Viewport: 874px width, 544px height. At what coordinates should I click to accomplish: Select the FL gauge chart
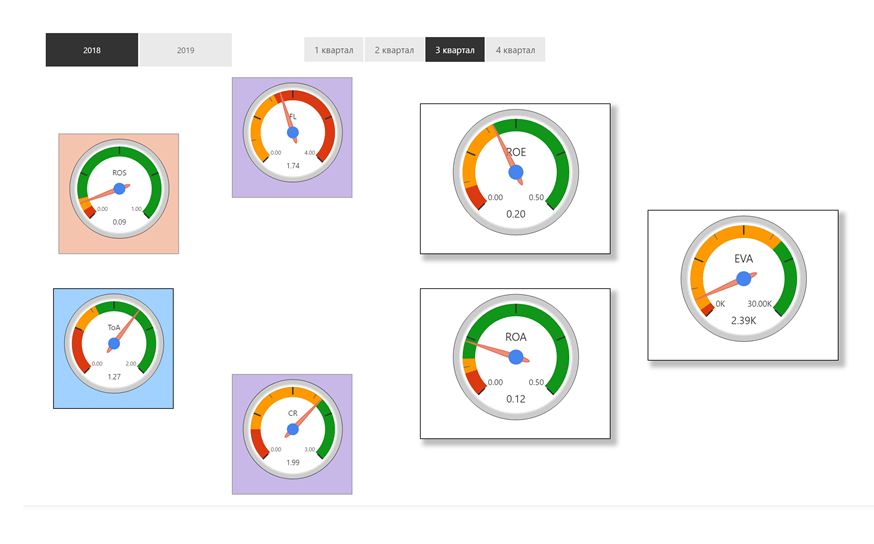pyautogui.click(x=292, y=133)
